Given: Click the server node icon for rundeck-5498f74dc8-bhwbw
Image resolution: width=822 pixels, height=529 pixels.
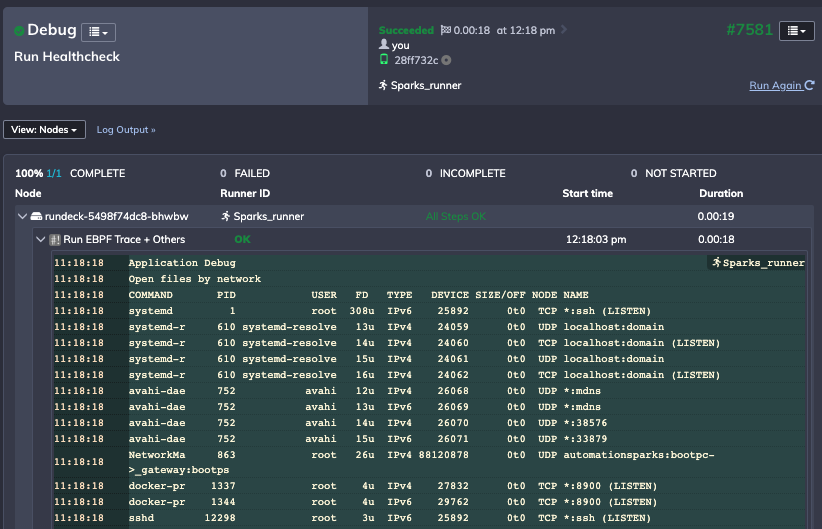Looking at the screenshot, I should (36, 216).
